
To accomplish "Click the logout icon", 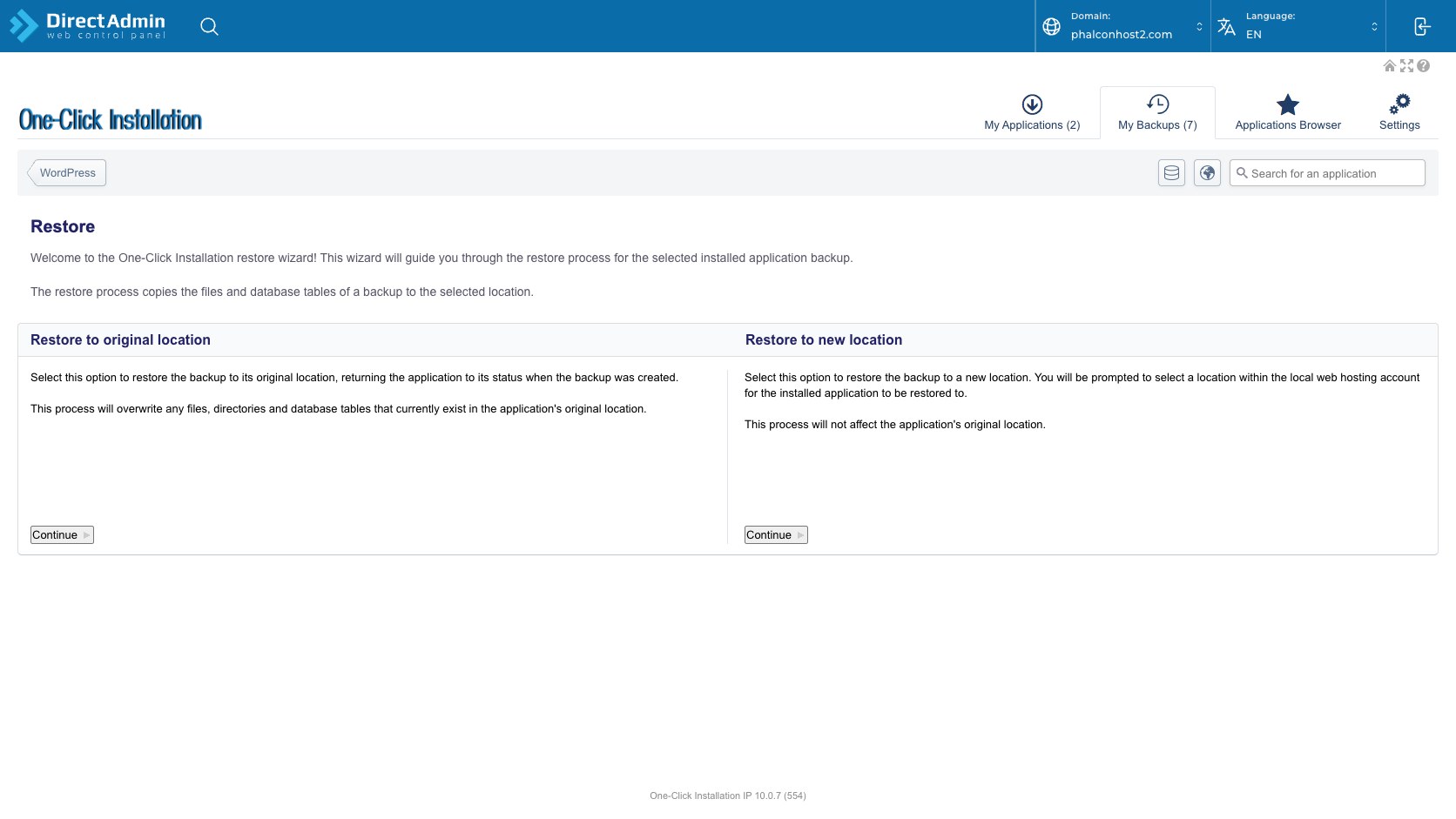I will coord(1421,26).
